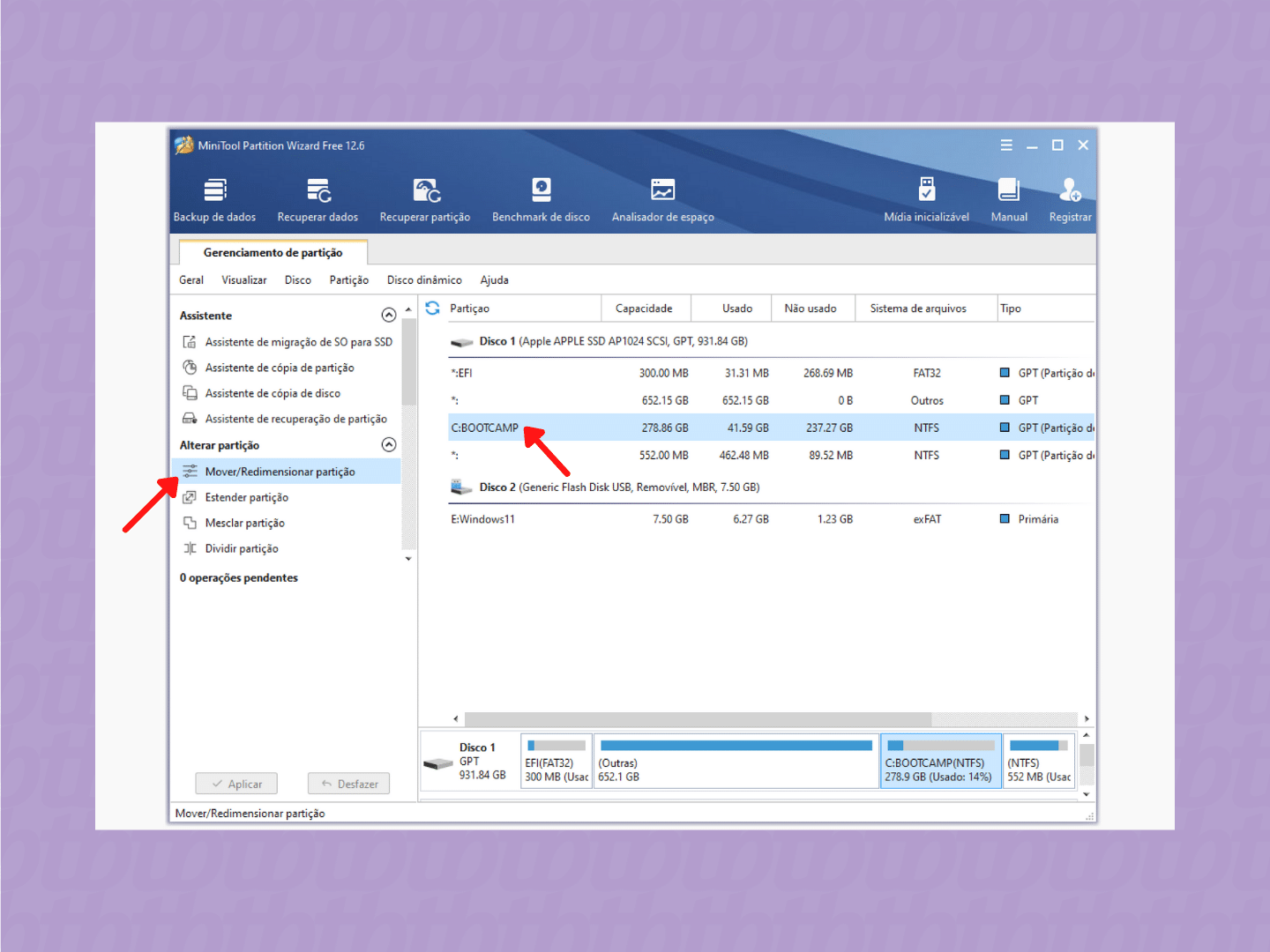1270x952 pixels.
Task: Open Assistente de cópia de disco
Action: pyautogui.click(x=262, y=393)
